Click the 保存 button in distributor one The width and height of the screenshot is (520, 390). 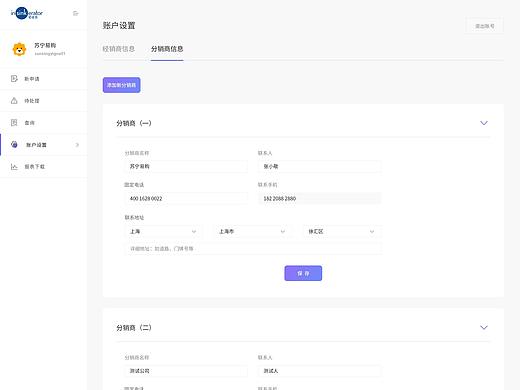(x=303, y=273)
